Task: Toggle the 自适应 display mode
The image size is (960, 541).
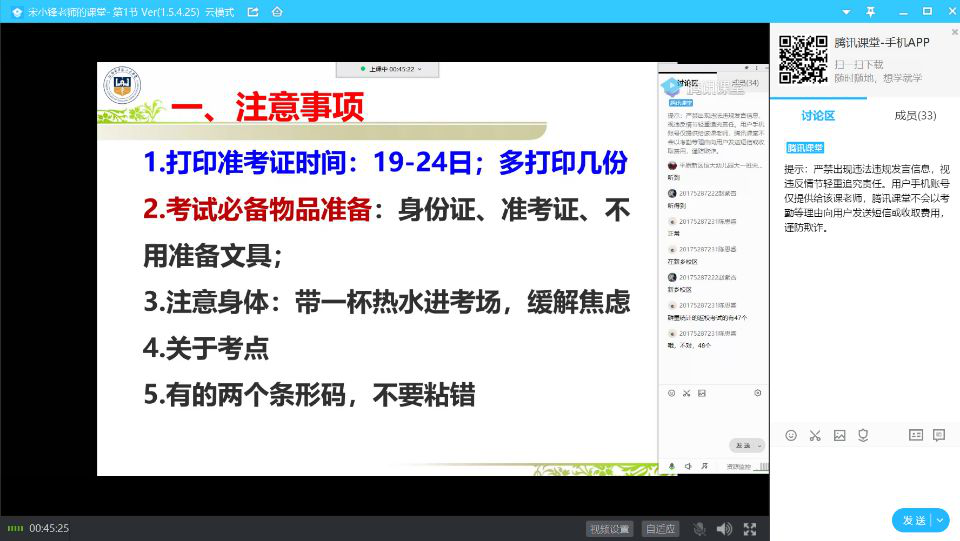Action: click(660, 528)
